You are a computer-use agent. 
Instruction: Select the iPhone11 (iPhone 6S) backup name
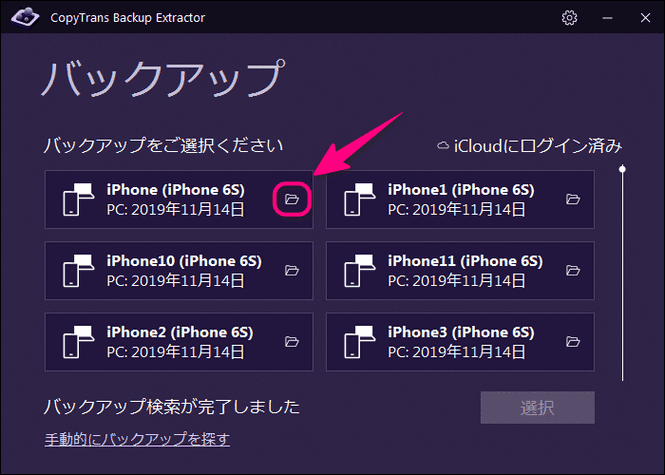click(465, 261)
